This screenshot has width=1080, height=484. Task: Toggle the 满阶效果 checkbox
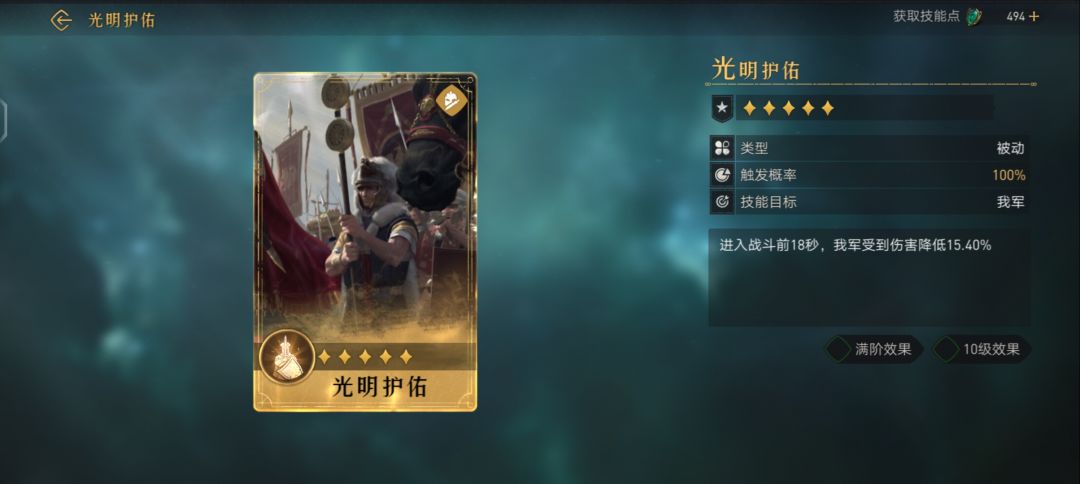[x=838, y=349]
